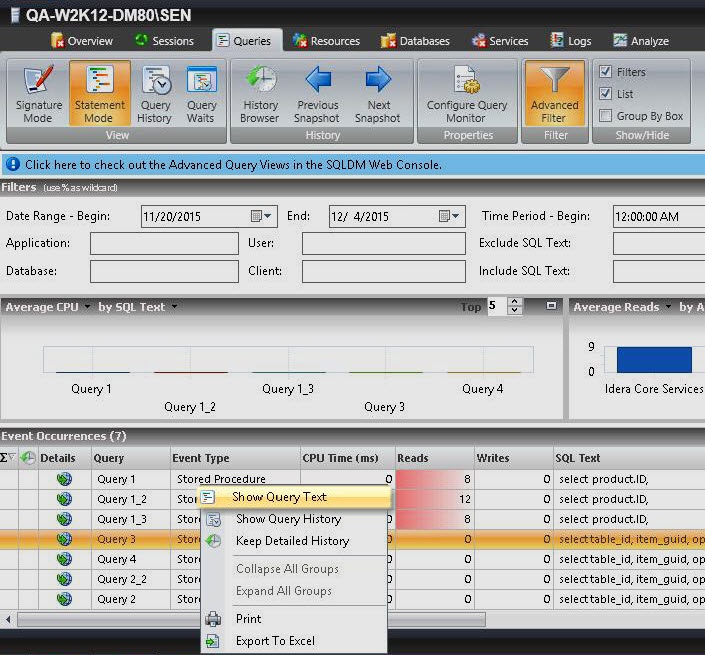Expand the Average CPU chart metric dropdown
The width and height of the screenshot is (705, 655).
click(87, 307)
